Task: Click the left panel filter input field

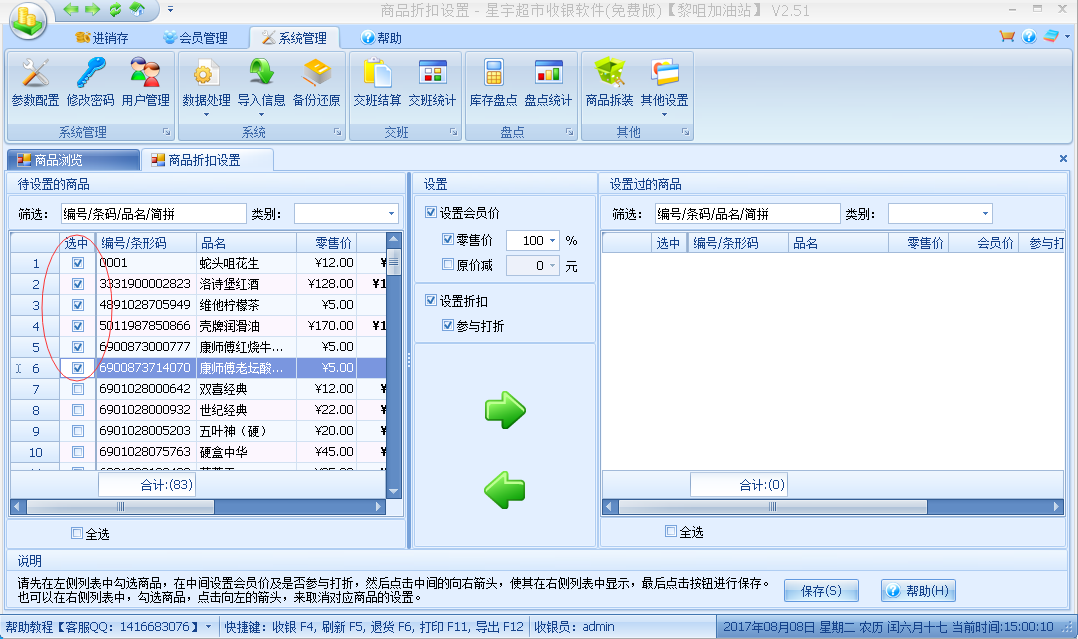Action: click(x=152, y=214)
